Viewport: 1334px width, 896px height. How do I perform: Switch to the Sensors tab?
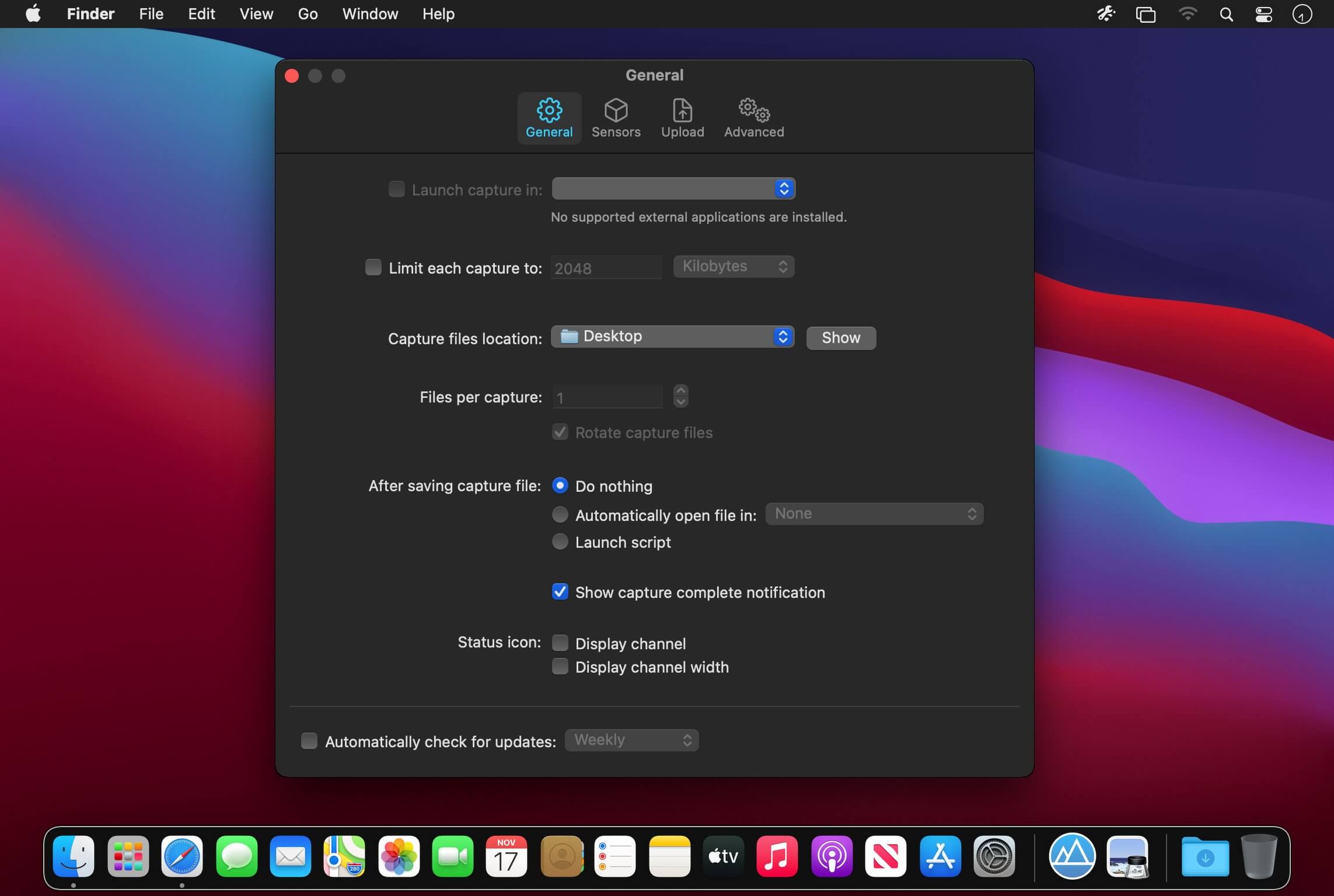pyautogui.click(x=616, y=117)
